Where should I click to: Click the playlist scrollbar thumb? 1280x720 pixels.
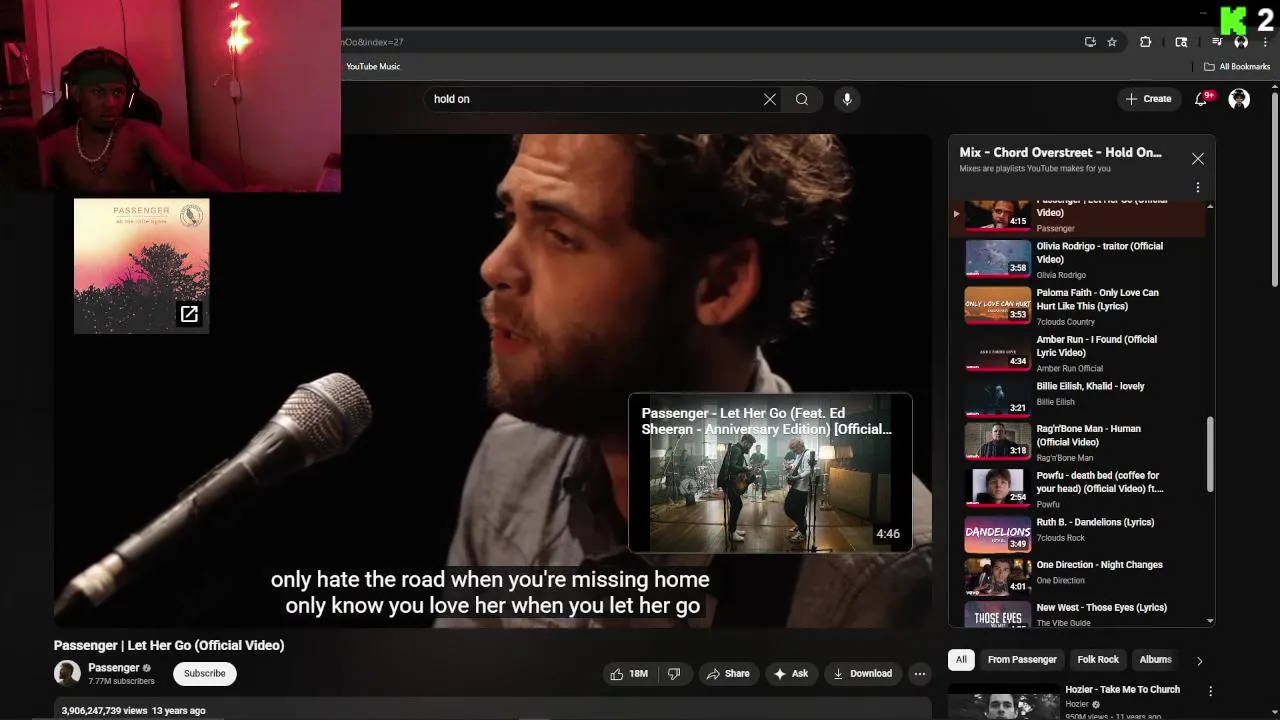point(1210,455)
